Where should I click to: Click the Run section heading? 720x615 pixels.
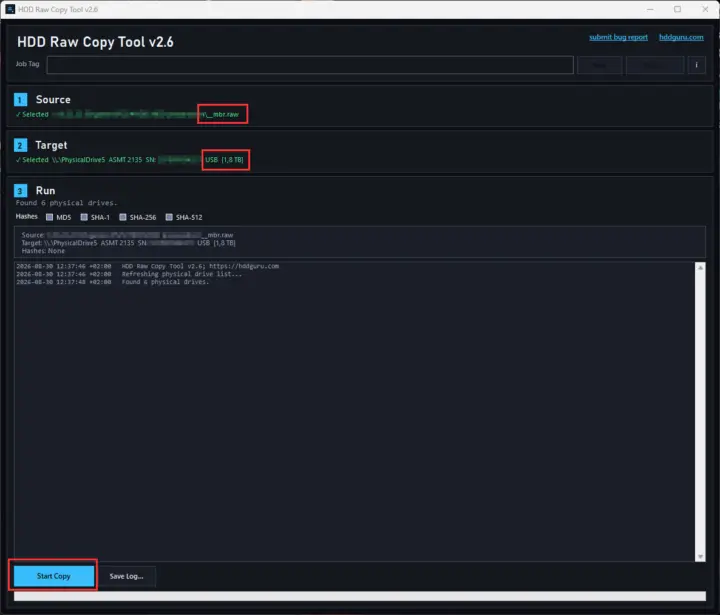(x=45, y=191)
